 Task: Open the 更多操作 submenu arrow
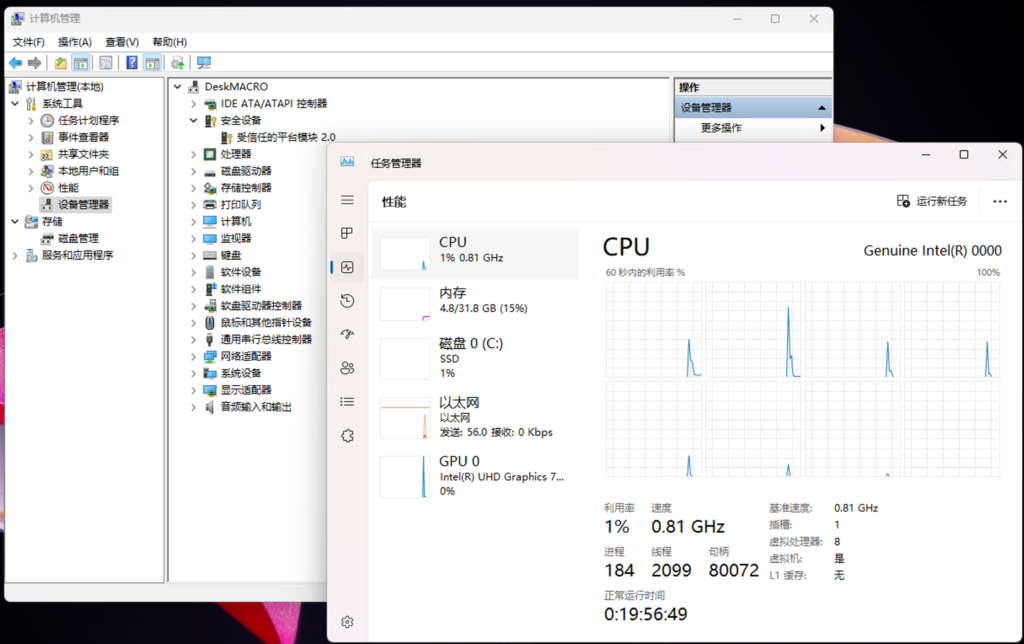click(x=822, y=128)
